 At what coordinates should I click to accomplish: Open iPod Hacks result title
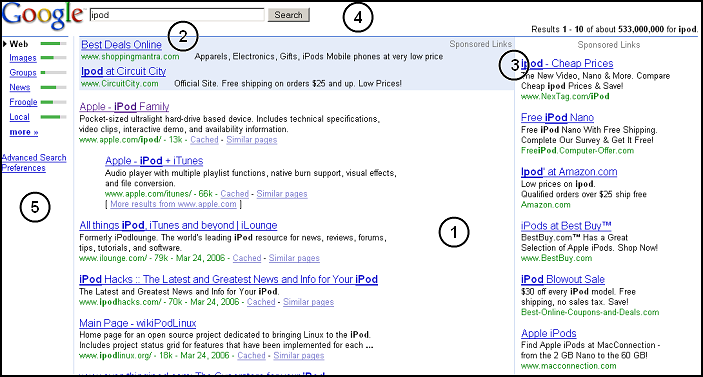point(229,279)
